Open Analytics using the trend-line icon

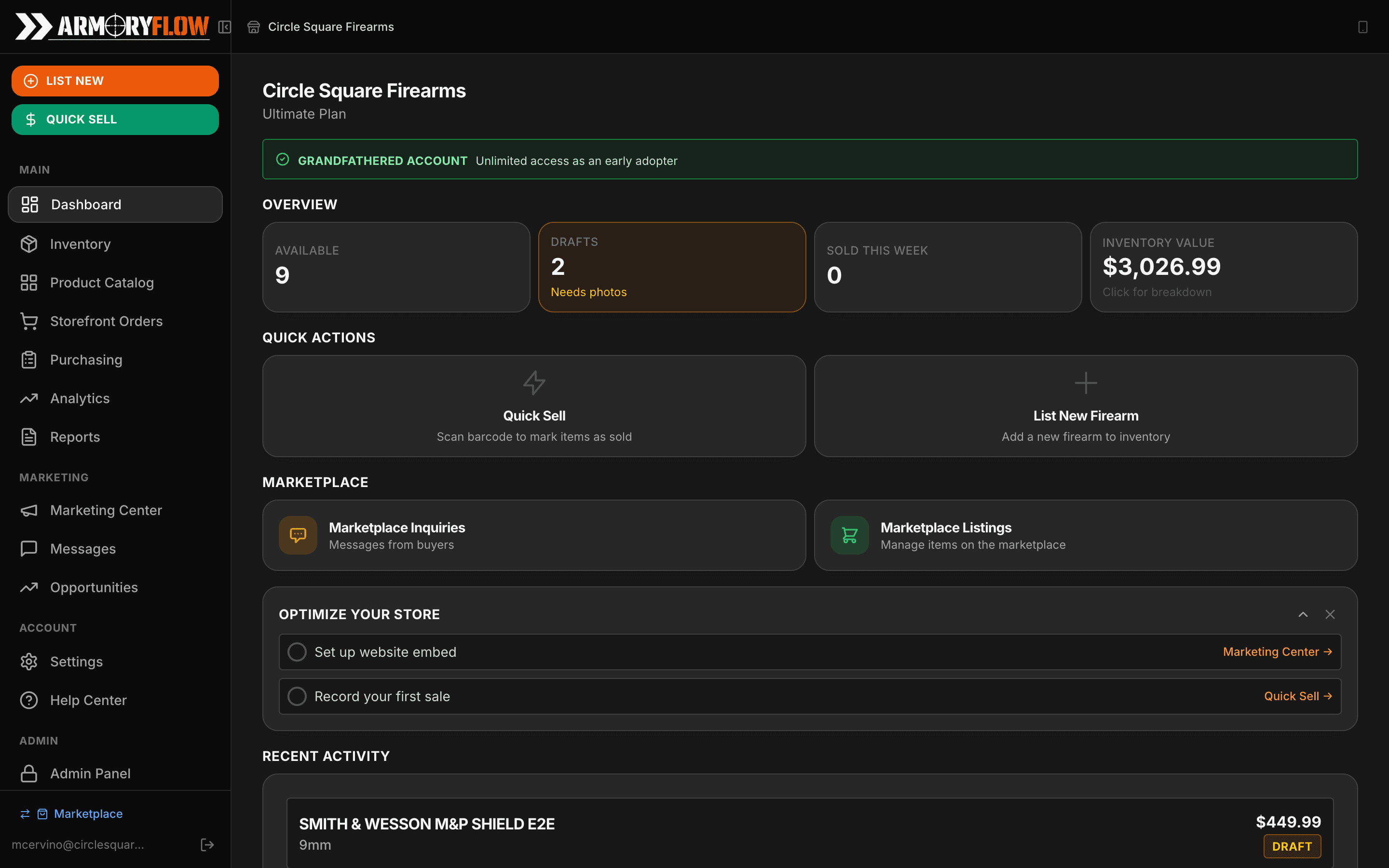[x=29, y=398]
